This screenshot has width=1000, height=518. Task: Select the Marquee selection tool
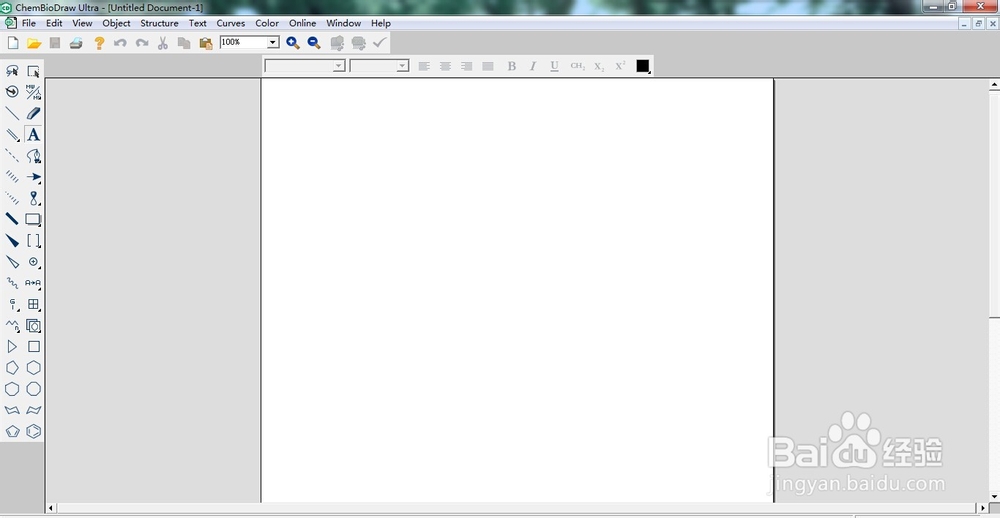point(33,71)
